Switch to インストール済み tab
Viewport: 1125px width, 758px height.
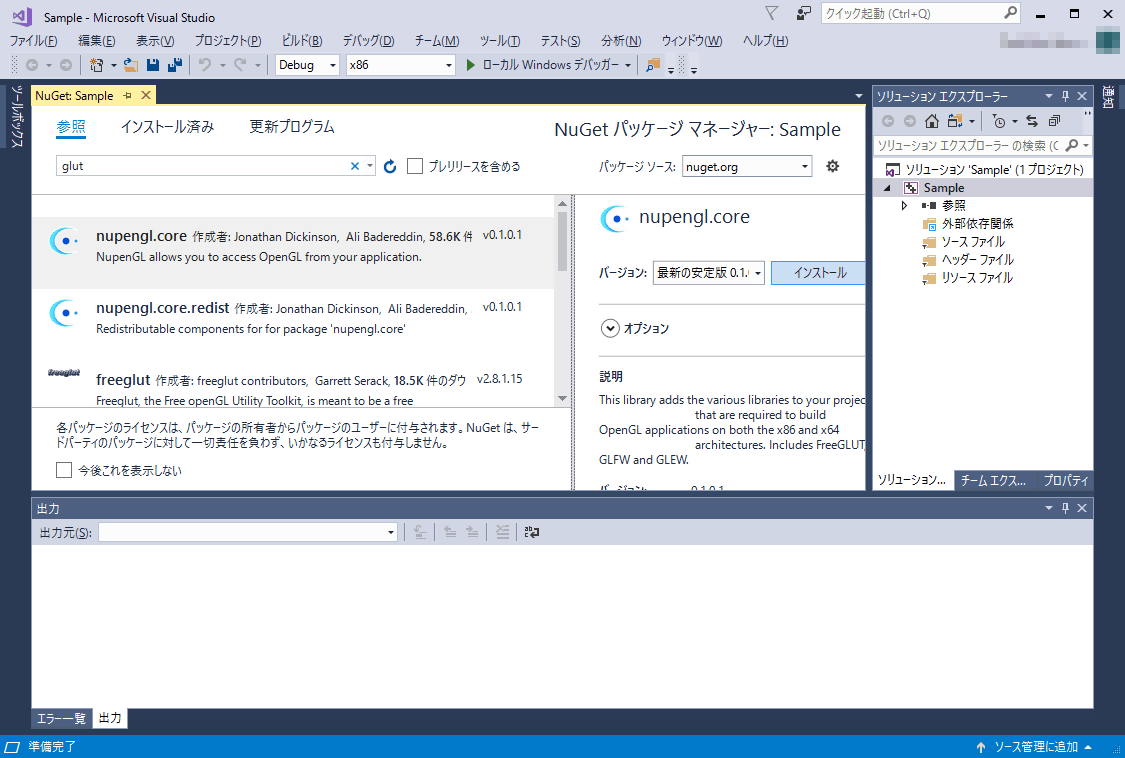(x=167, y=127)
